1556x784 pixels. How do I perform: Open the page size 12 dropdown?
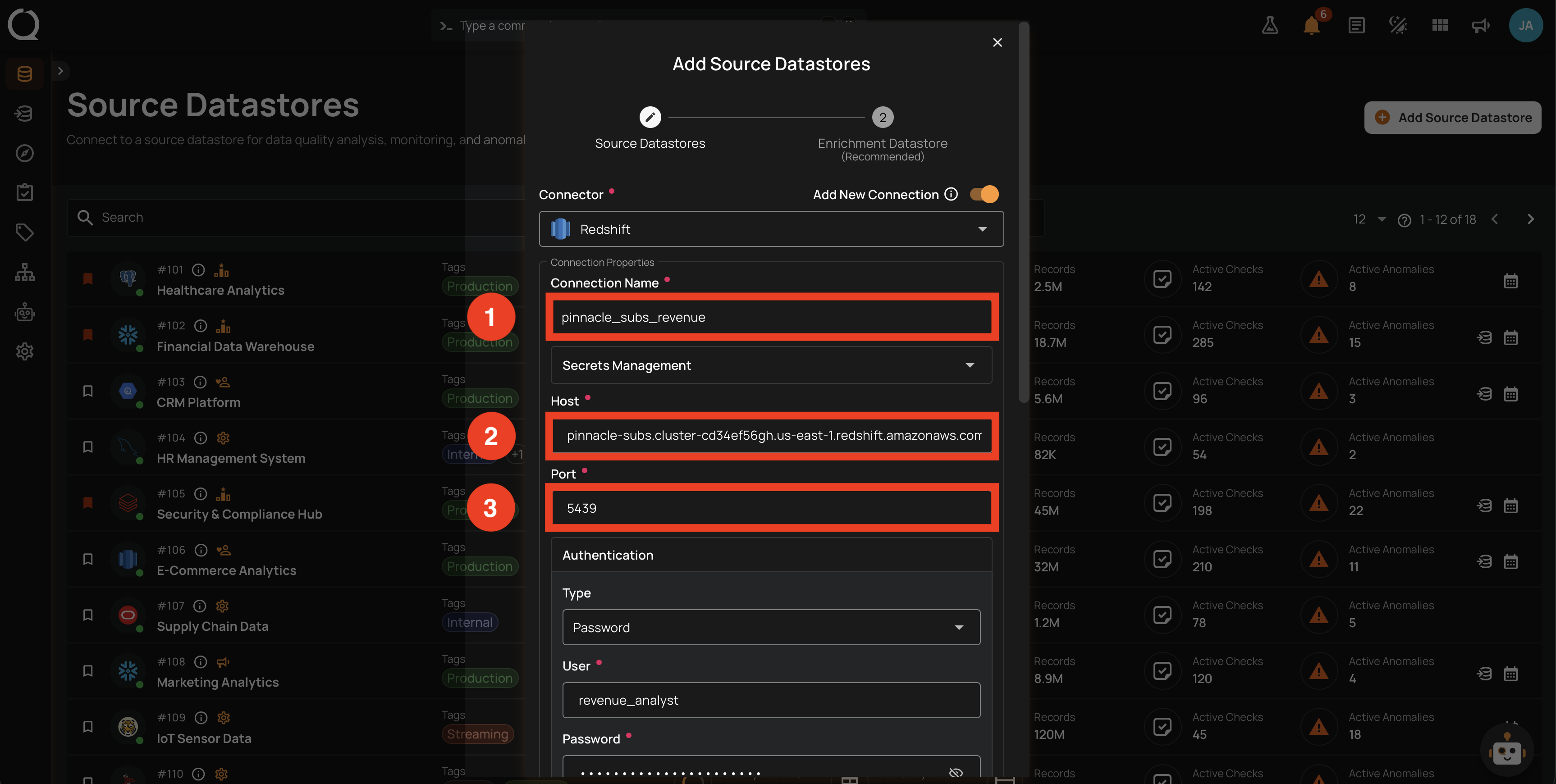click(1369, 219)
